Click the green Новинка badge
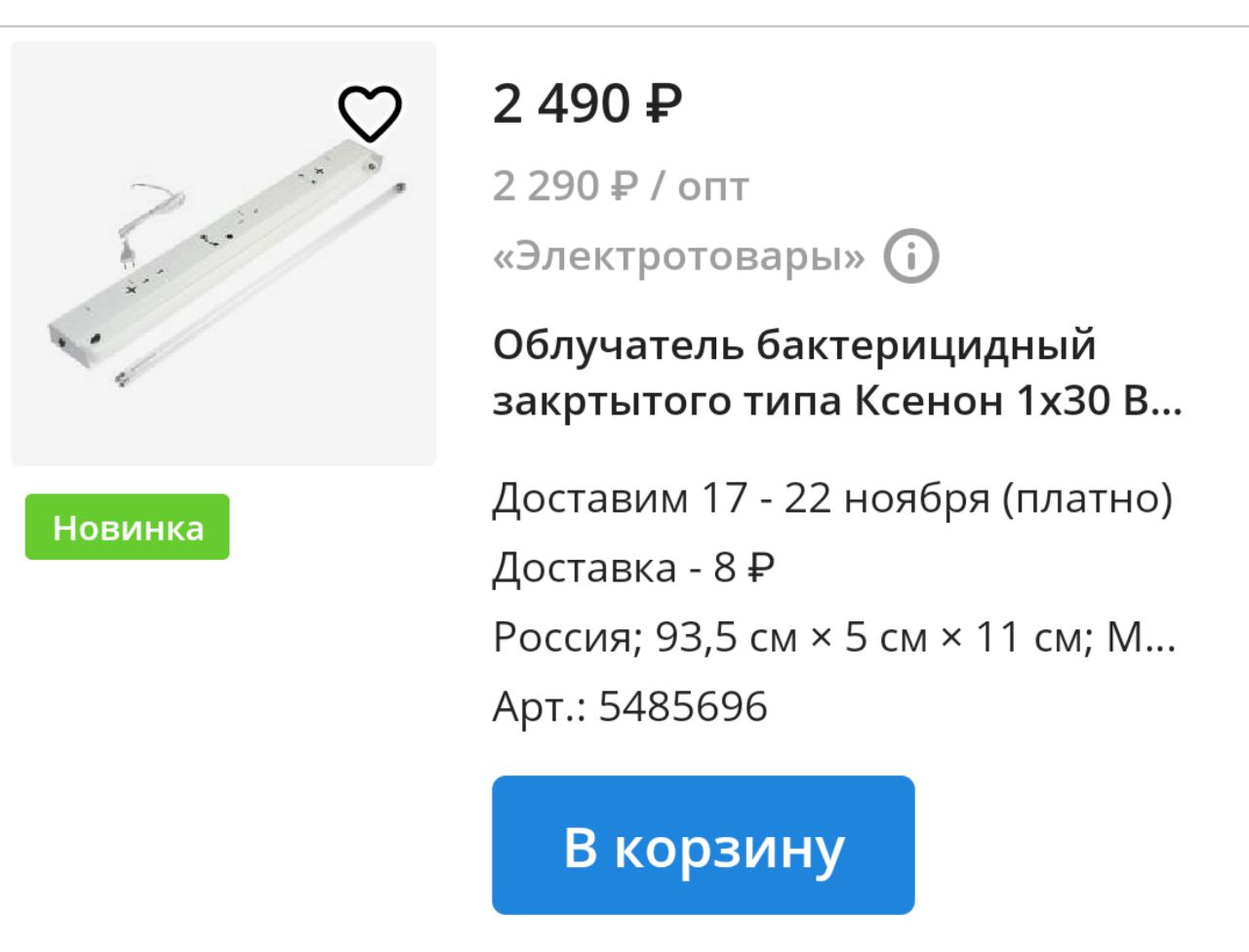 coord(127,527)
